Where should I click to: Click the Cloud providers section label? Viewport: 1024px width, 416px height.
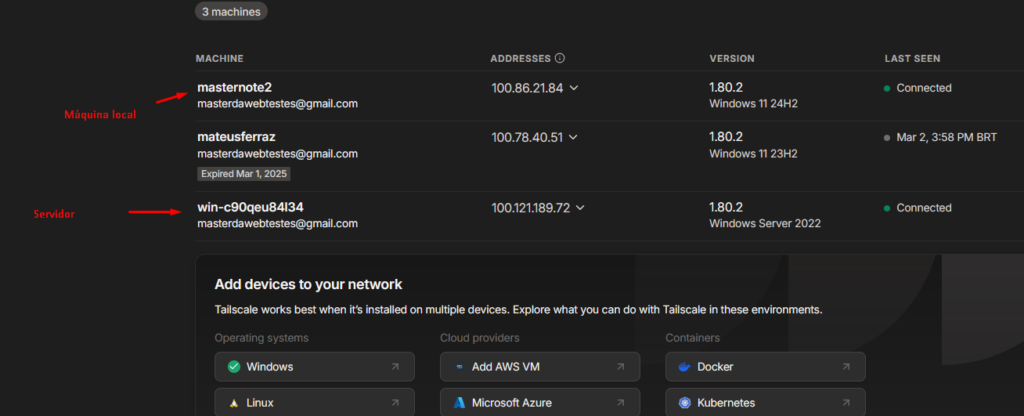tap(479, 338)
